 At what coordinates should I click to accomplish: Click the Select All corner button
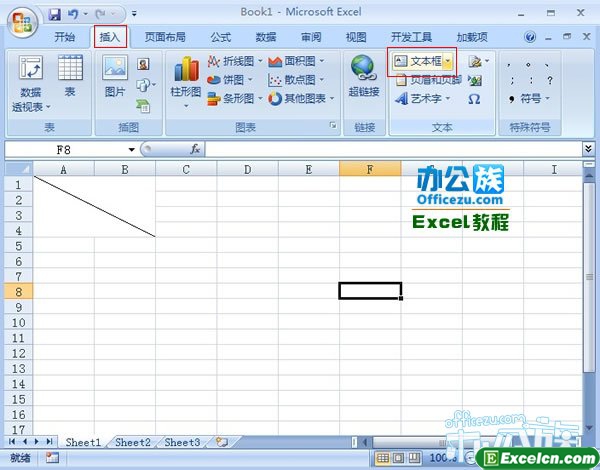point(19,169)
